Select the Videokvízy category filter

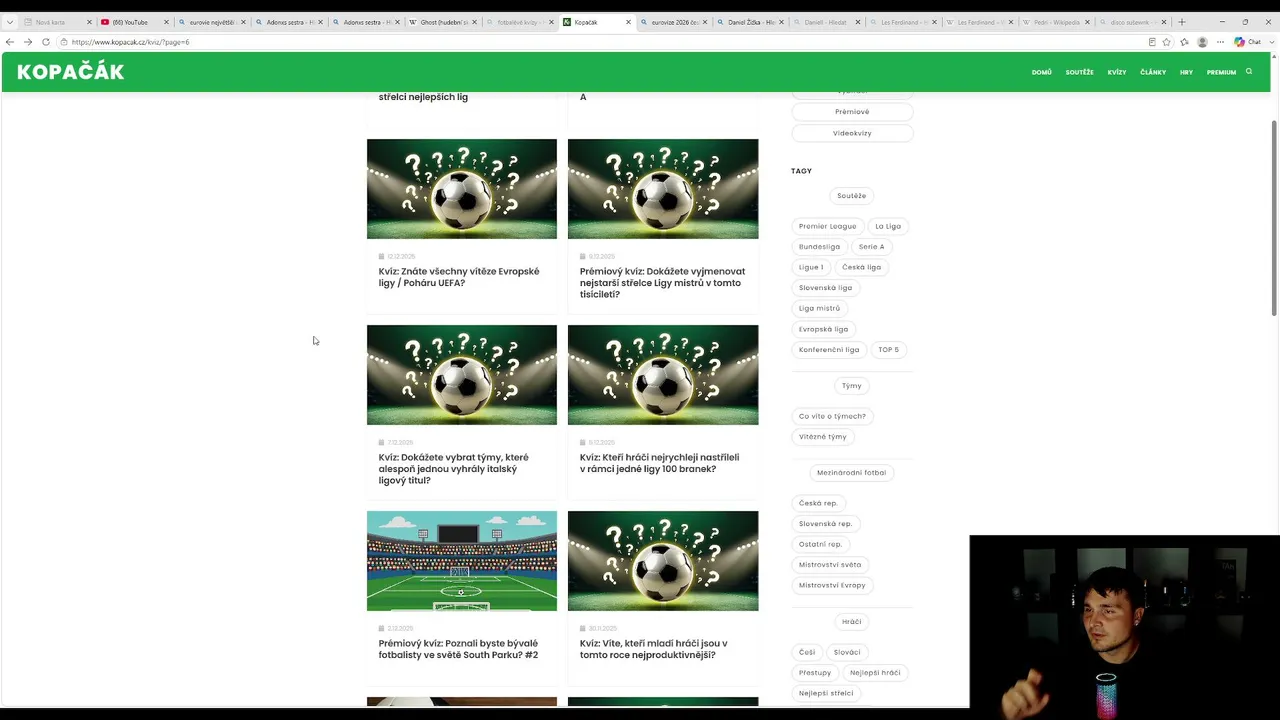coord(852,133)
